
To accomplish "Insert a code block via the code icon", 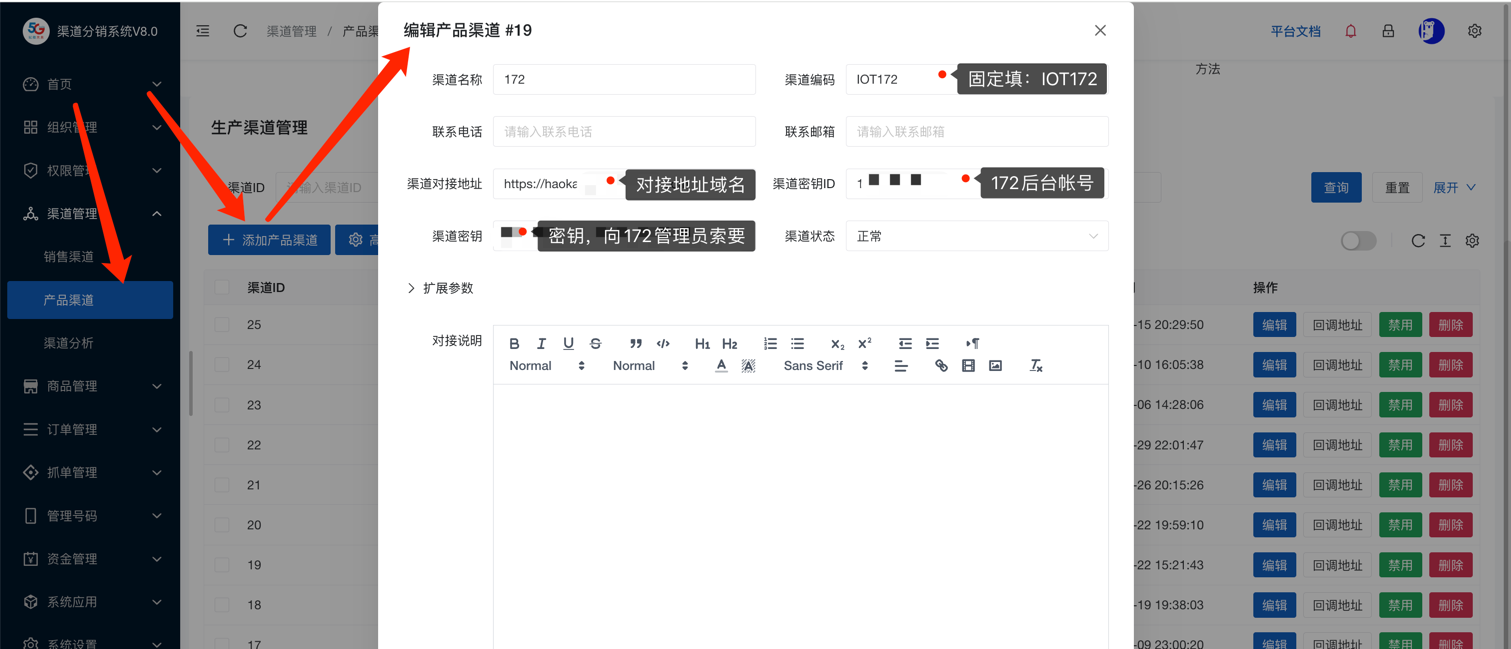I will click(662, 343).
